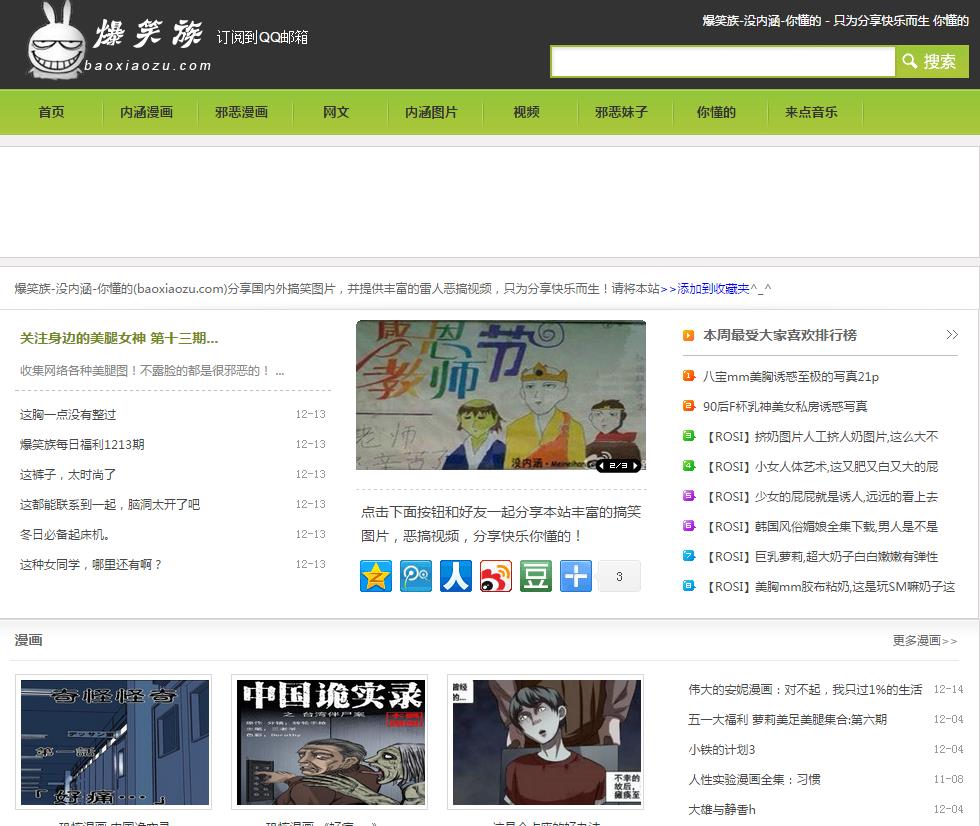Open ranking item 6 韩国风俗媚娘
980x826 pixels.
pyautogui.click(x=821, y=527)
